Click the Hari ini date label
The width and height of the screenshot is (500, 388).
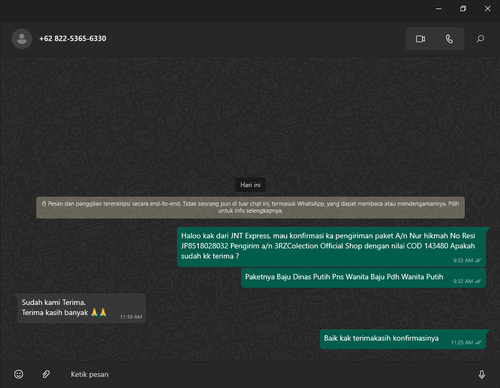point(250,185)
